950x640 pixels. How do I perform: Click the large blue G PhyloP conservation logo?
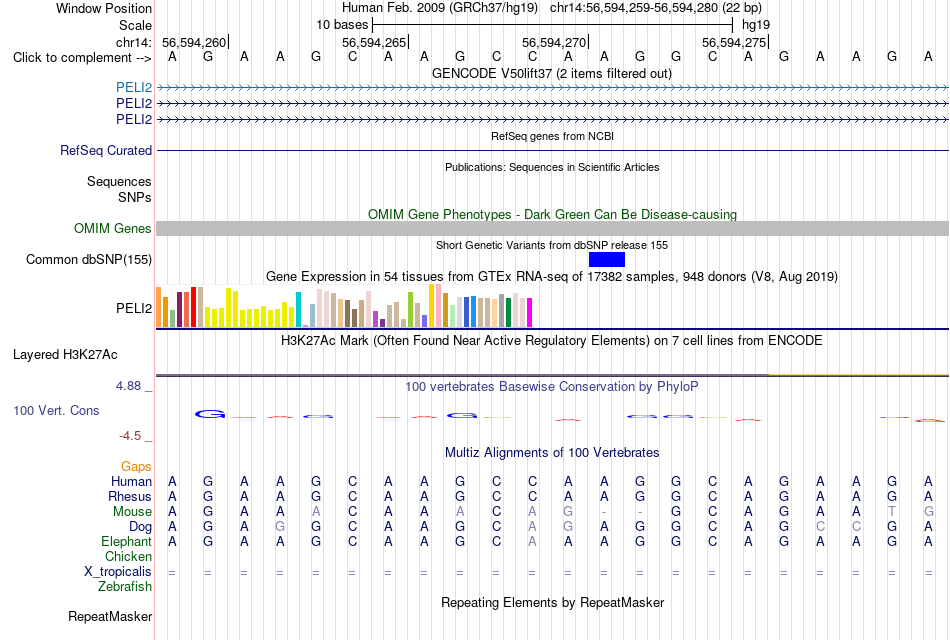tap(210, 415)
